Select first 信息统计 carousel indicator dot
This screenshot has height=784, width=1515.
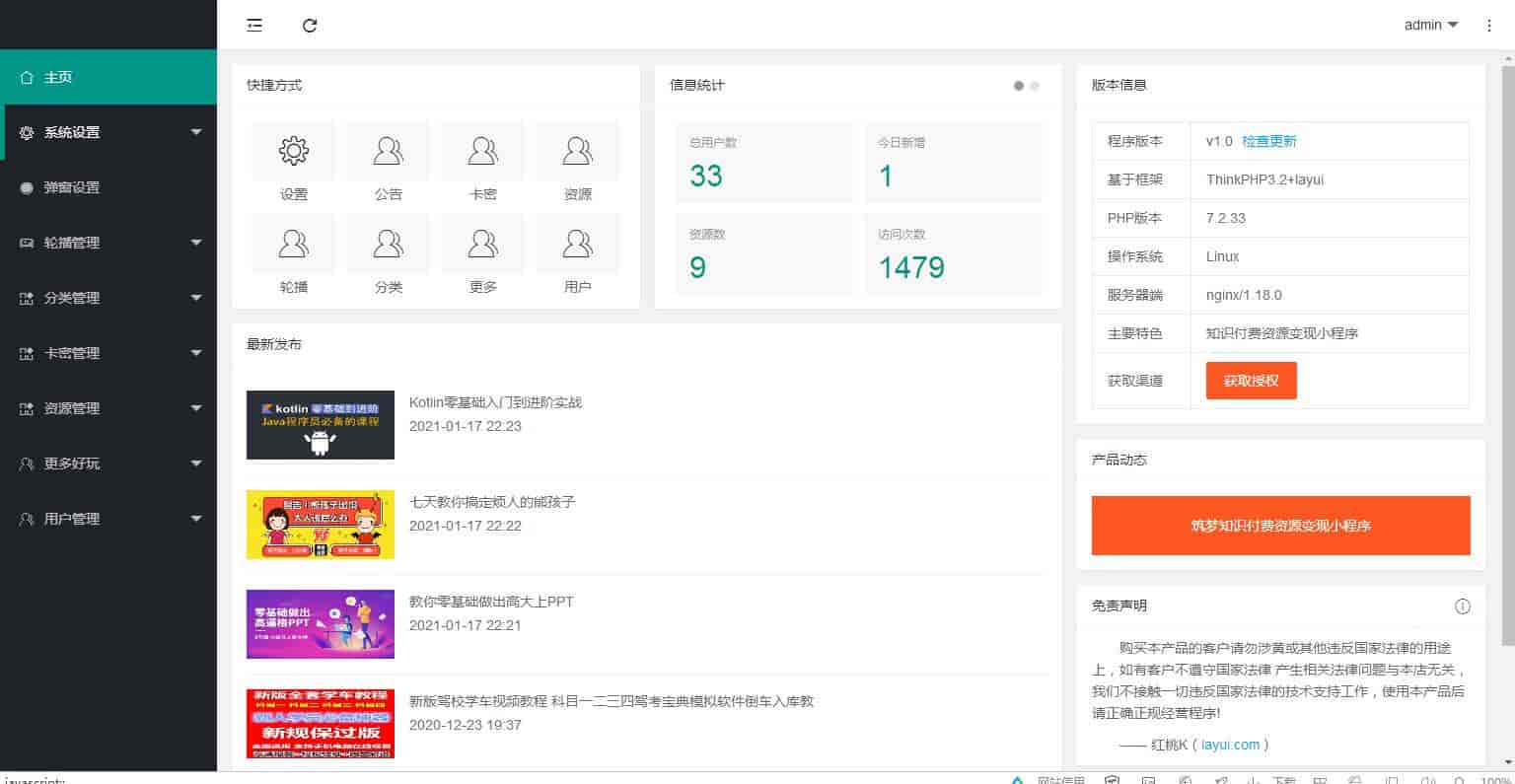[x=1019, y=86]
